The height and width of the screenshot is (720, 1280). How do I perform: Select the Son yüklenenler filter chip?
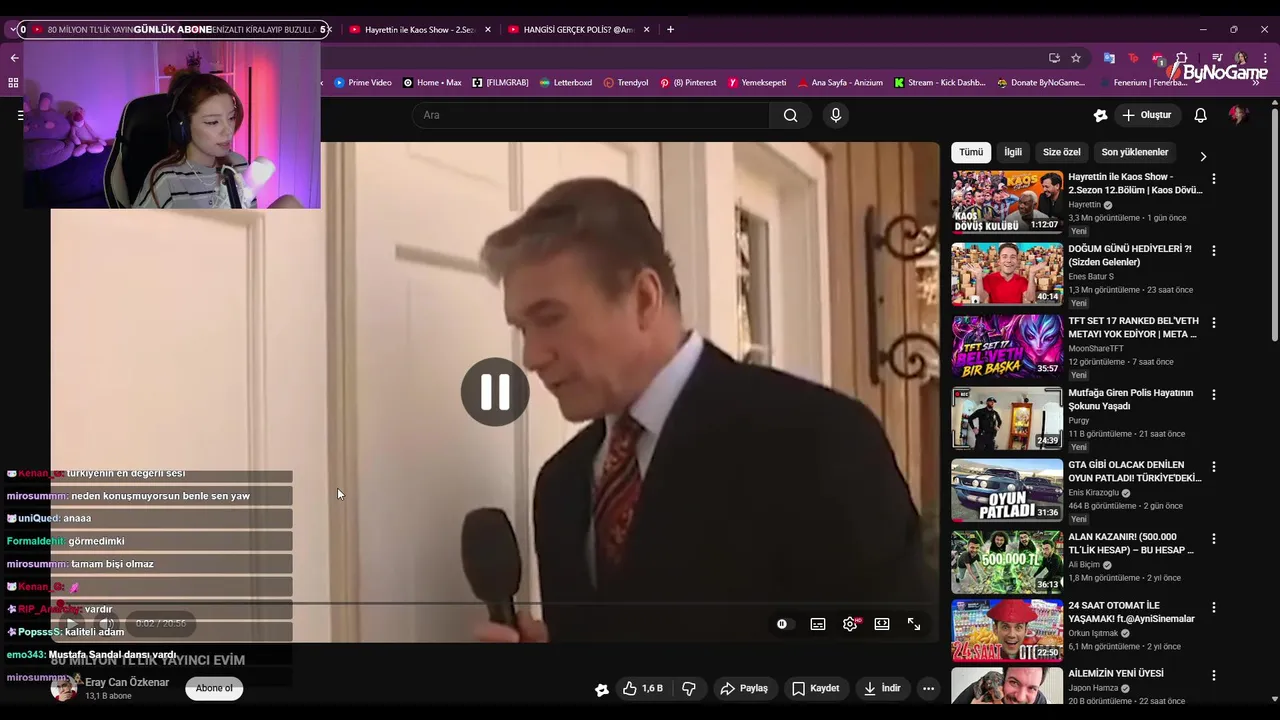[1135, 152]
